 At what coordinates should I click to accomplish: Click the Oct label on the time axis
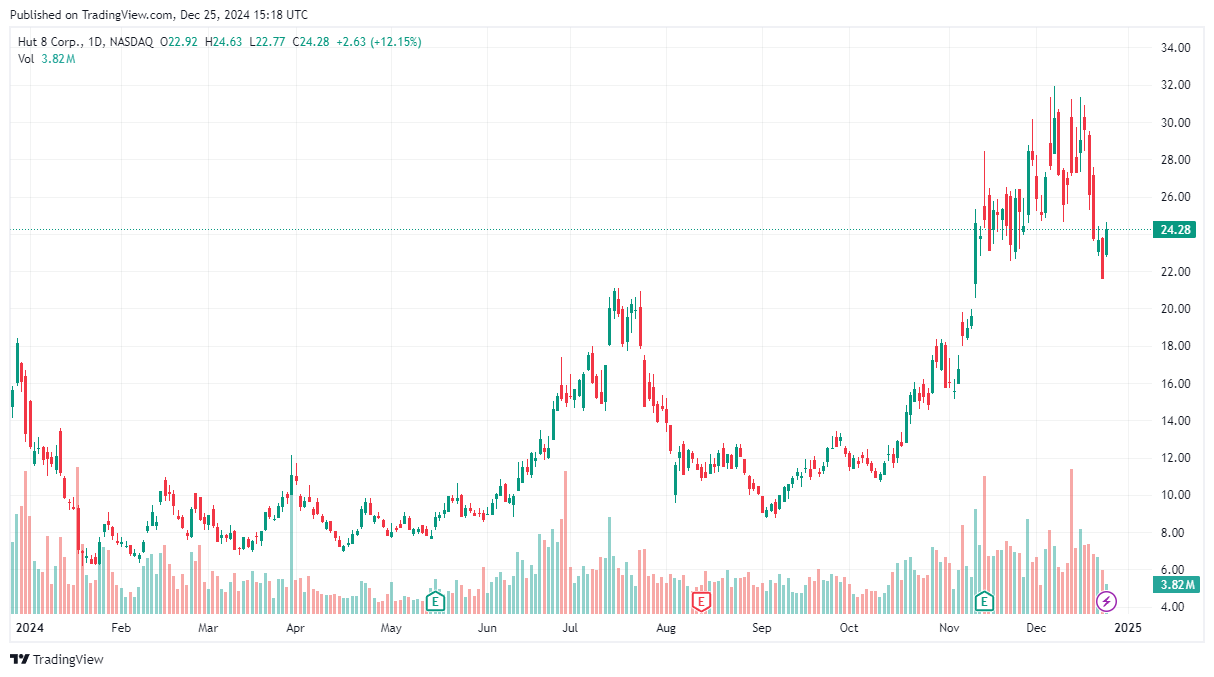point(849,629)
